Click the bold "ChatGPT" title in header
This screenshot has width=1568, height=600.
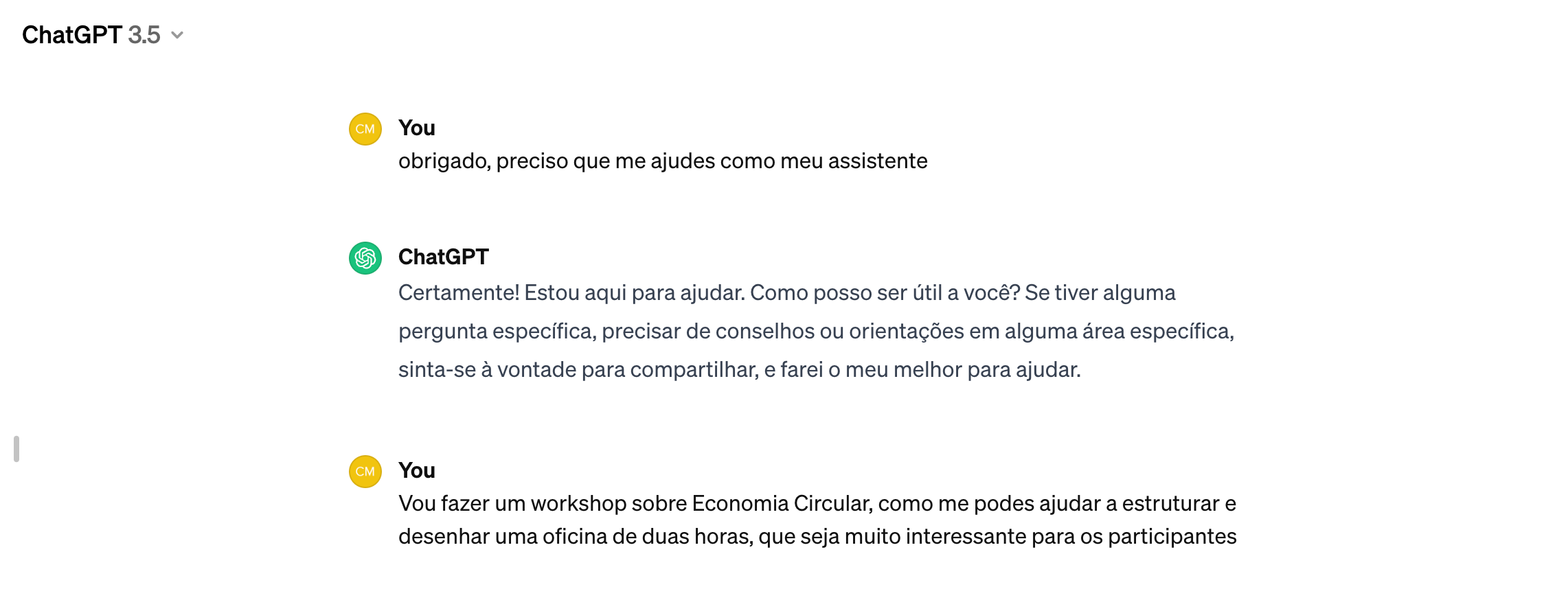click(72, 35)
